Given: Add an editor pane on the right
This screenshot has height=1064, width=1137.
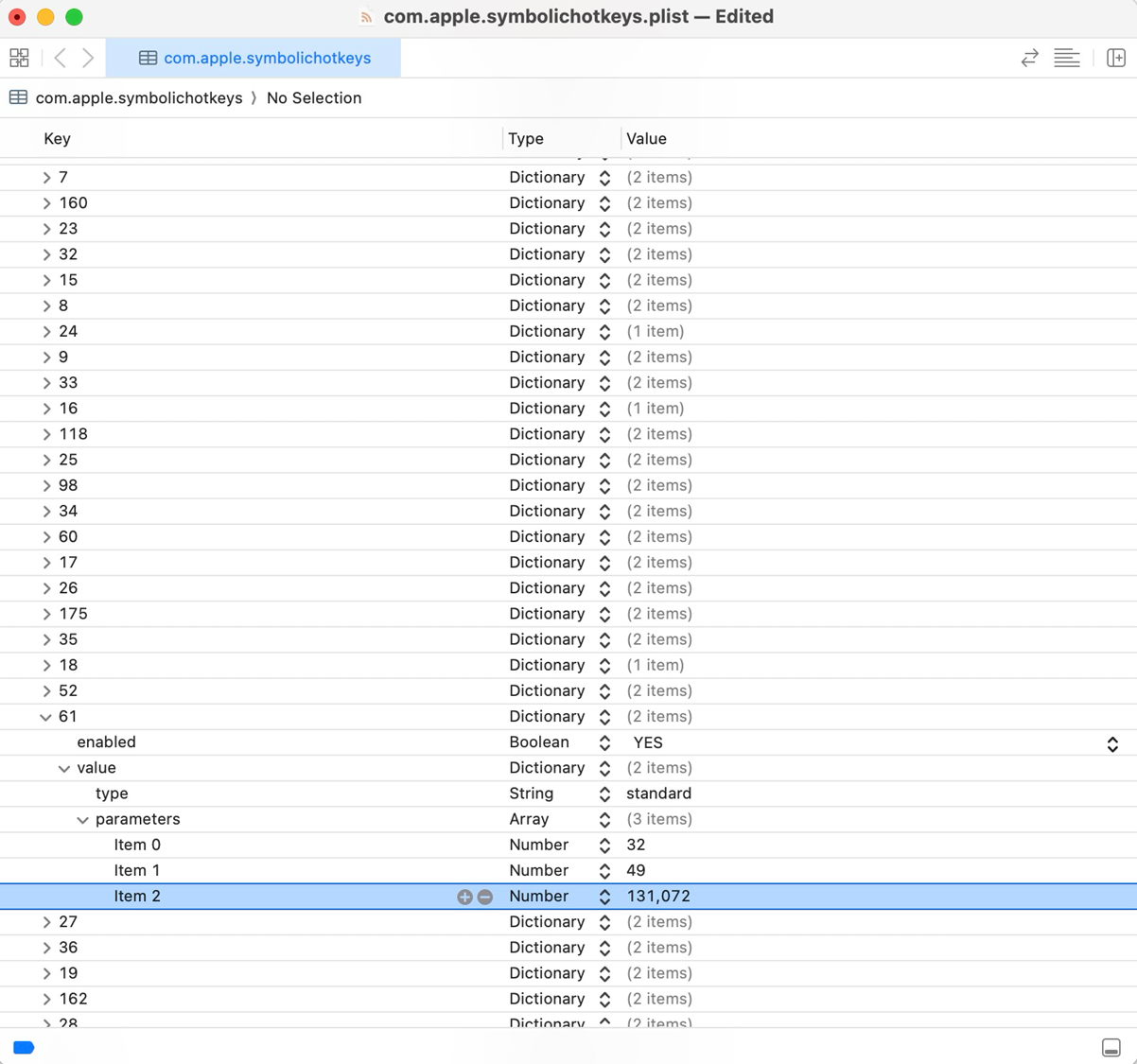Looking at the screenshot, I should [1116, 58].
